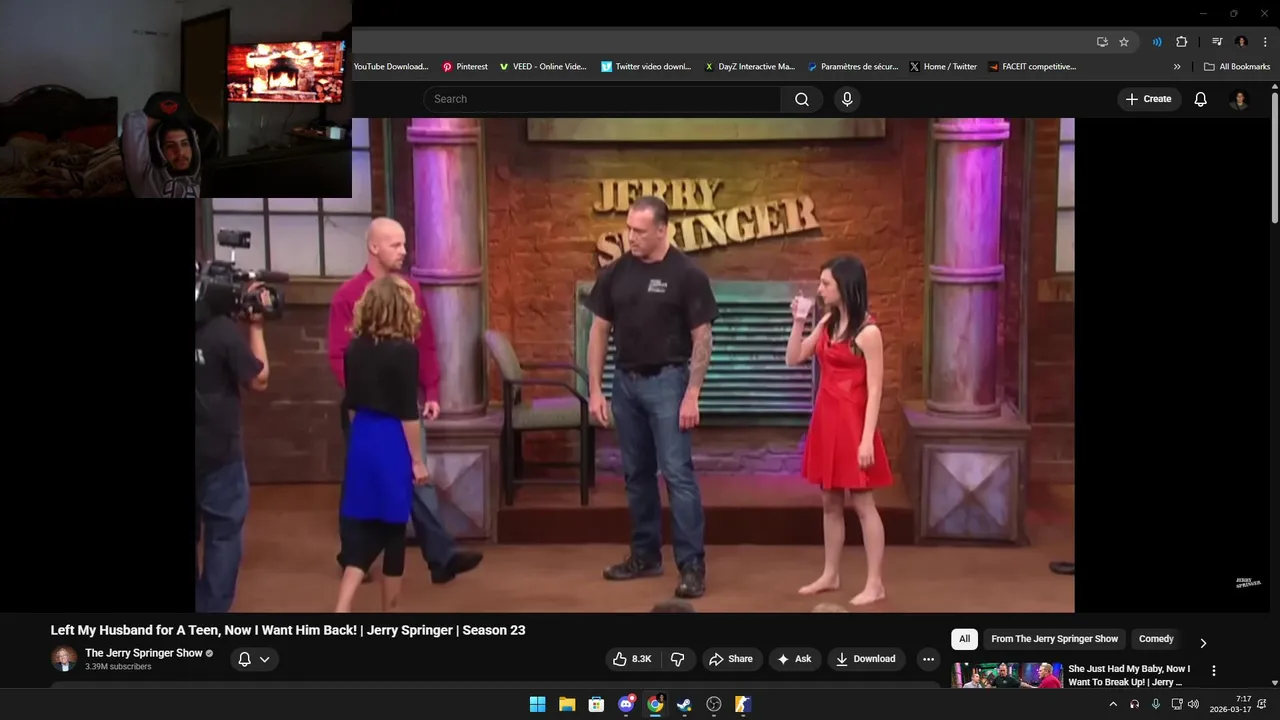Open Chrome media controls icon
The width and height of the screenshot is (1280, 720).
point(1217,42)
